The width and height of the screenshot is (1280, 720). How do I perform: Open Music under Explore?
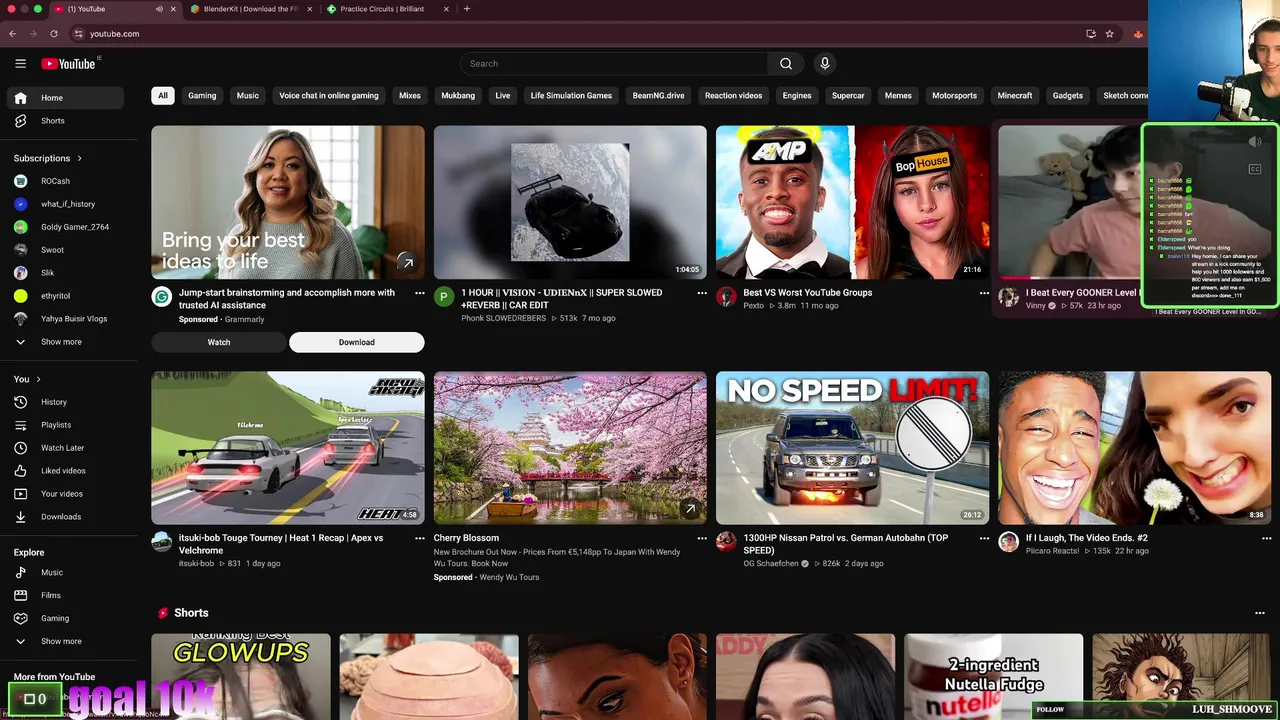coord(66,573)
